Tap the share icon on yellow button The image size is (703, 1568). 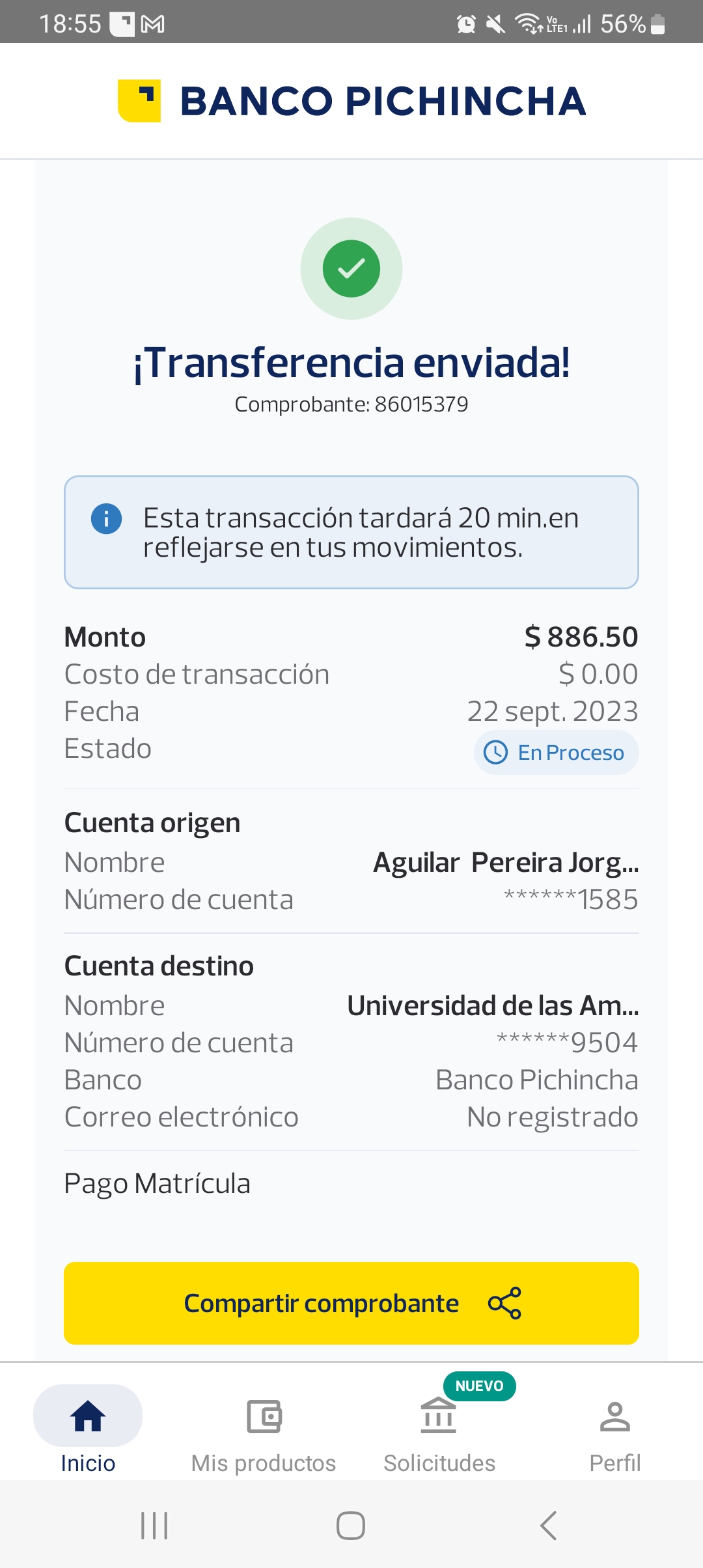point(504,1303)
